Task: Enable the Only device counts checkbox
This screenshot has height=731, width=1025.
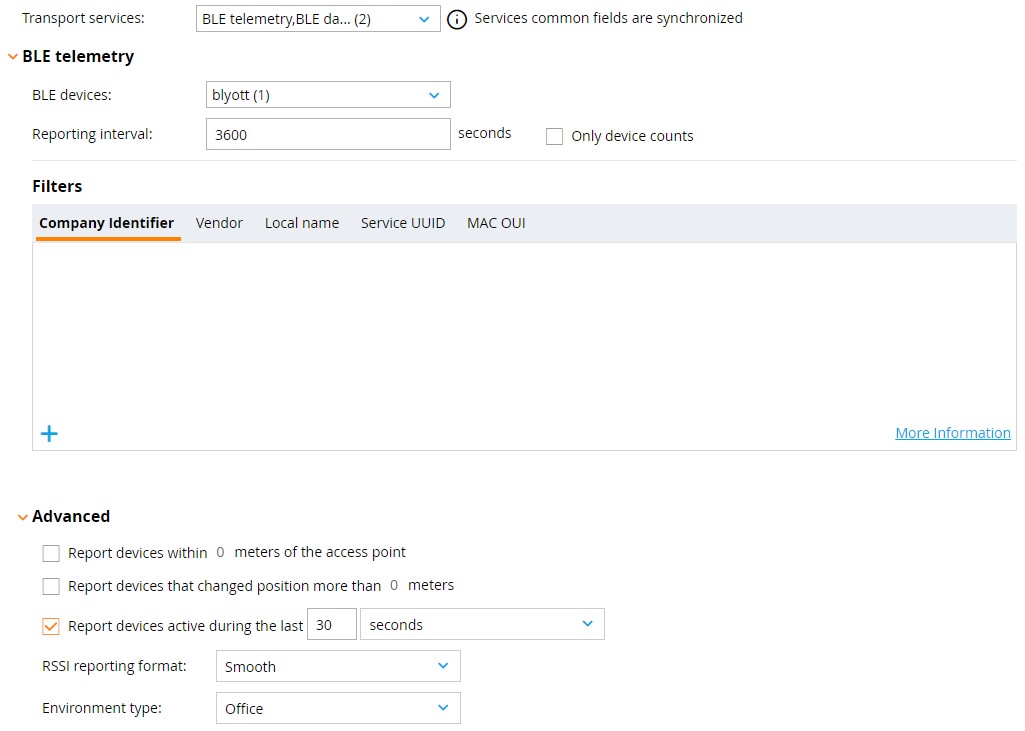Action: [555, 136]
